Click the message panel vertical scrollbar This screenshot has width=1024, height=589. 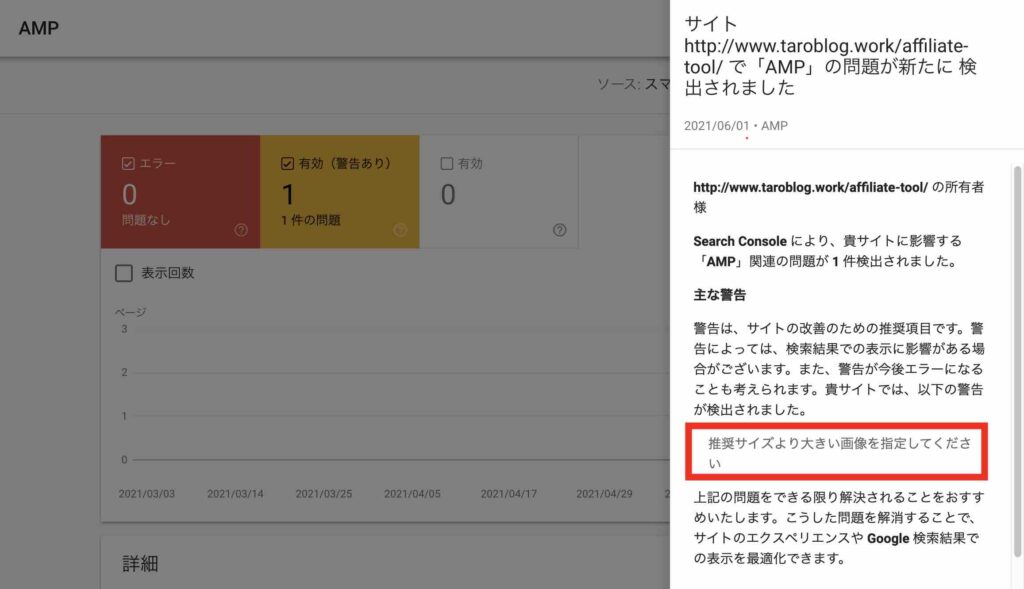[x=1017, y=362]
